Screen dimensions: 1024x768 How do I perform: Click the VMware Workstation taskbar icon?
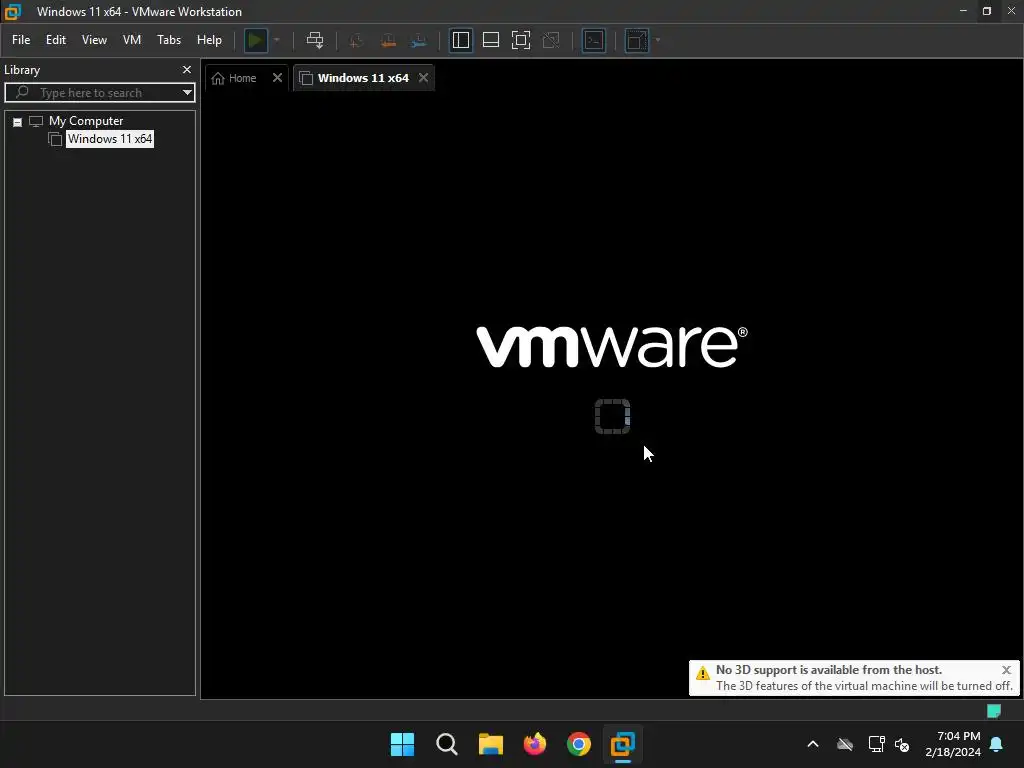click(x=623, y=744)
